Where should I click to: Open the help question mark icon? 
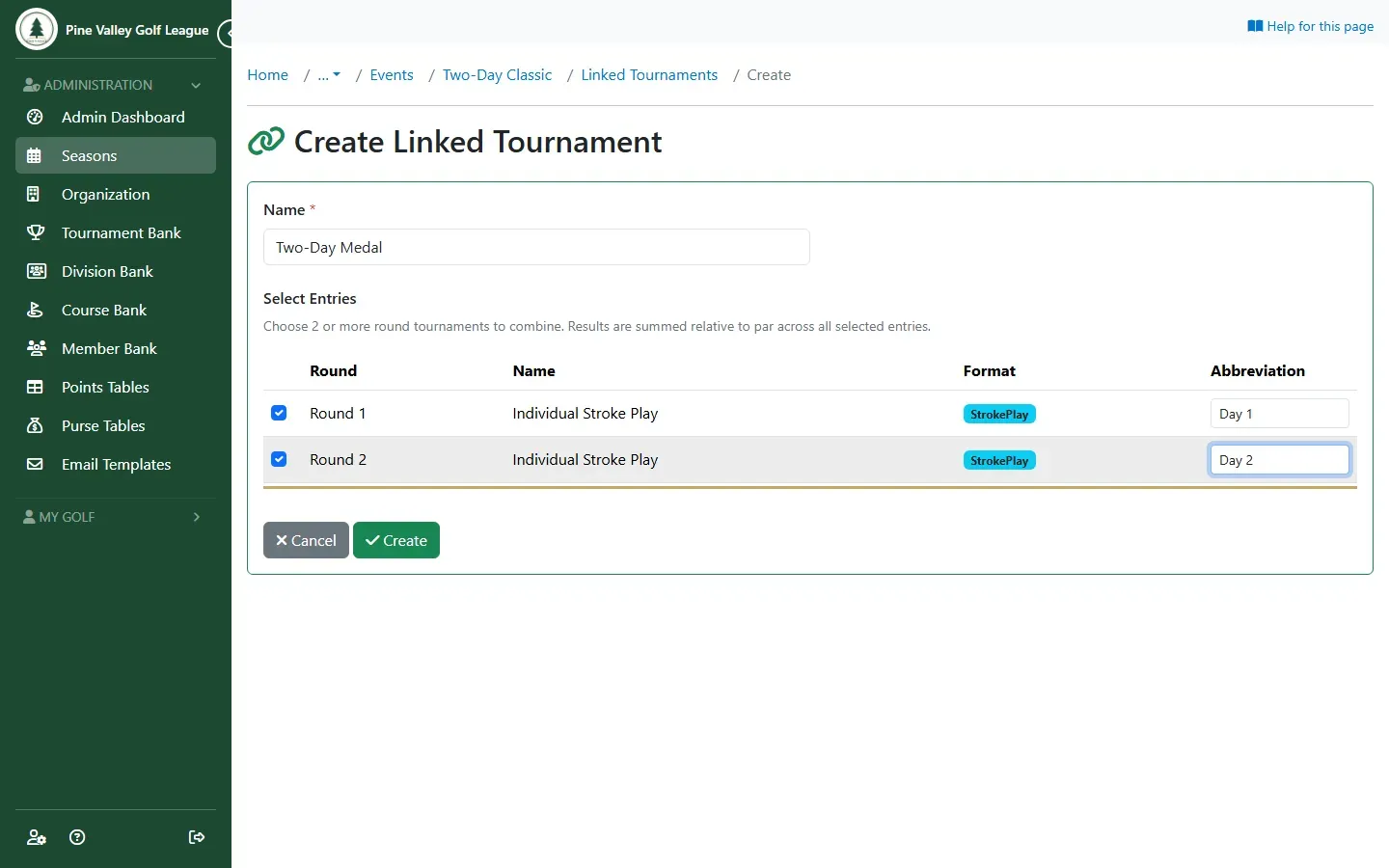pos(78,837)
